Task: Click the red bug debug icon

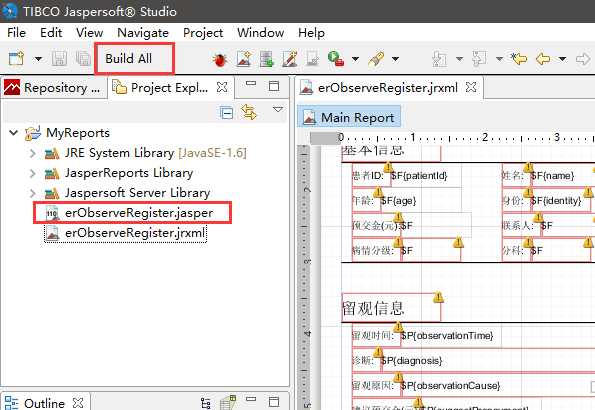Action: (220, 60)
